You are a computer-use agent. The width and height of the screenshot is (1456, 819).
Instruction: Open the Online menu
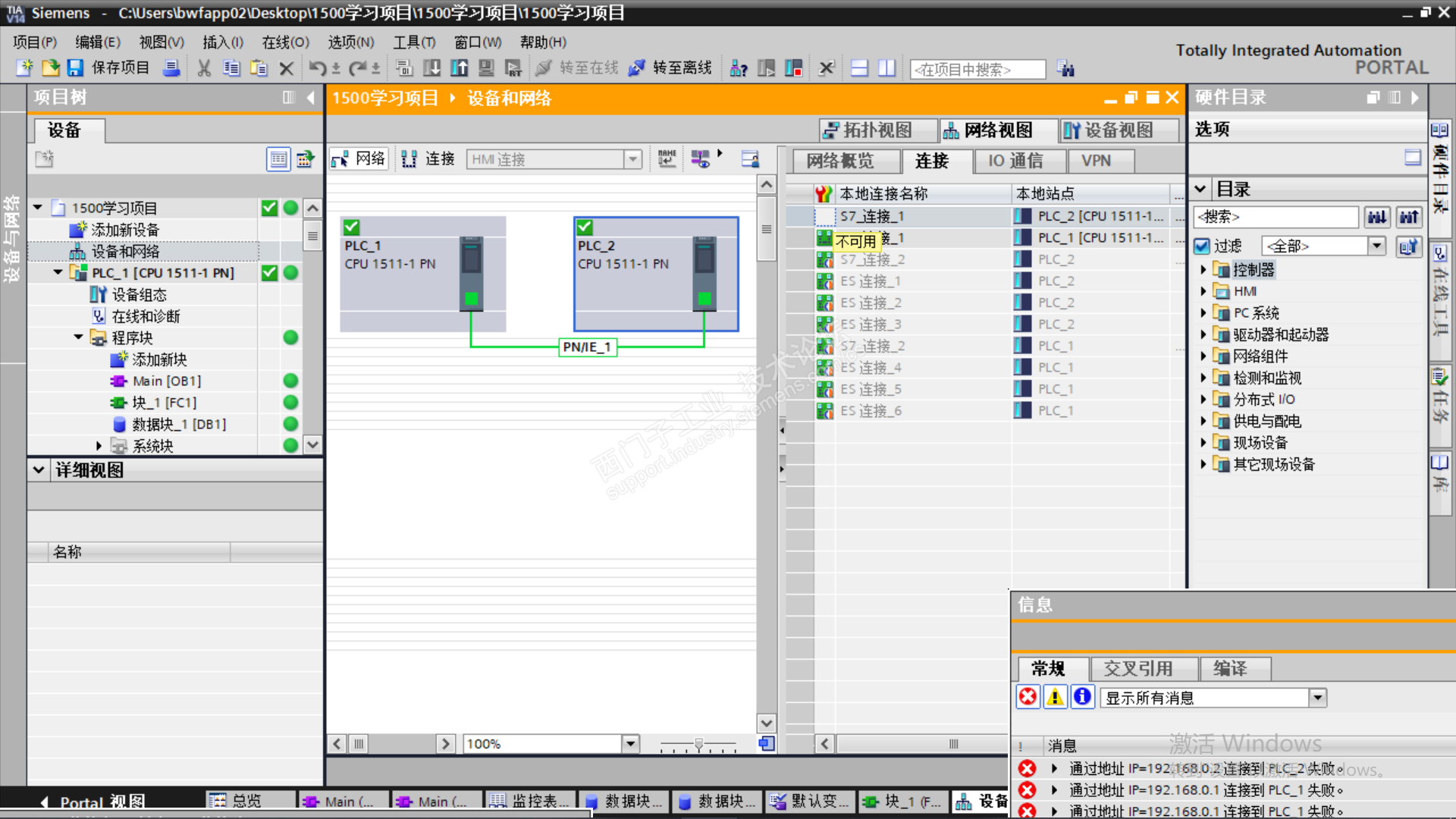point(285,42)
